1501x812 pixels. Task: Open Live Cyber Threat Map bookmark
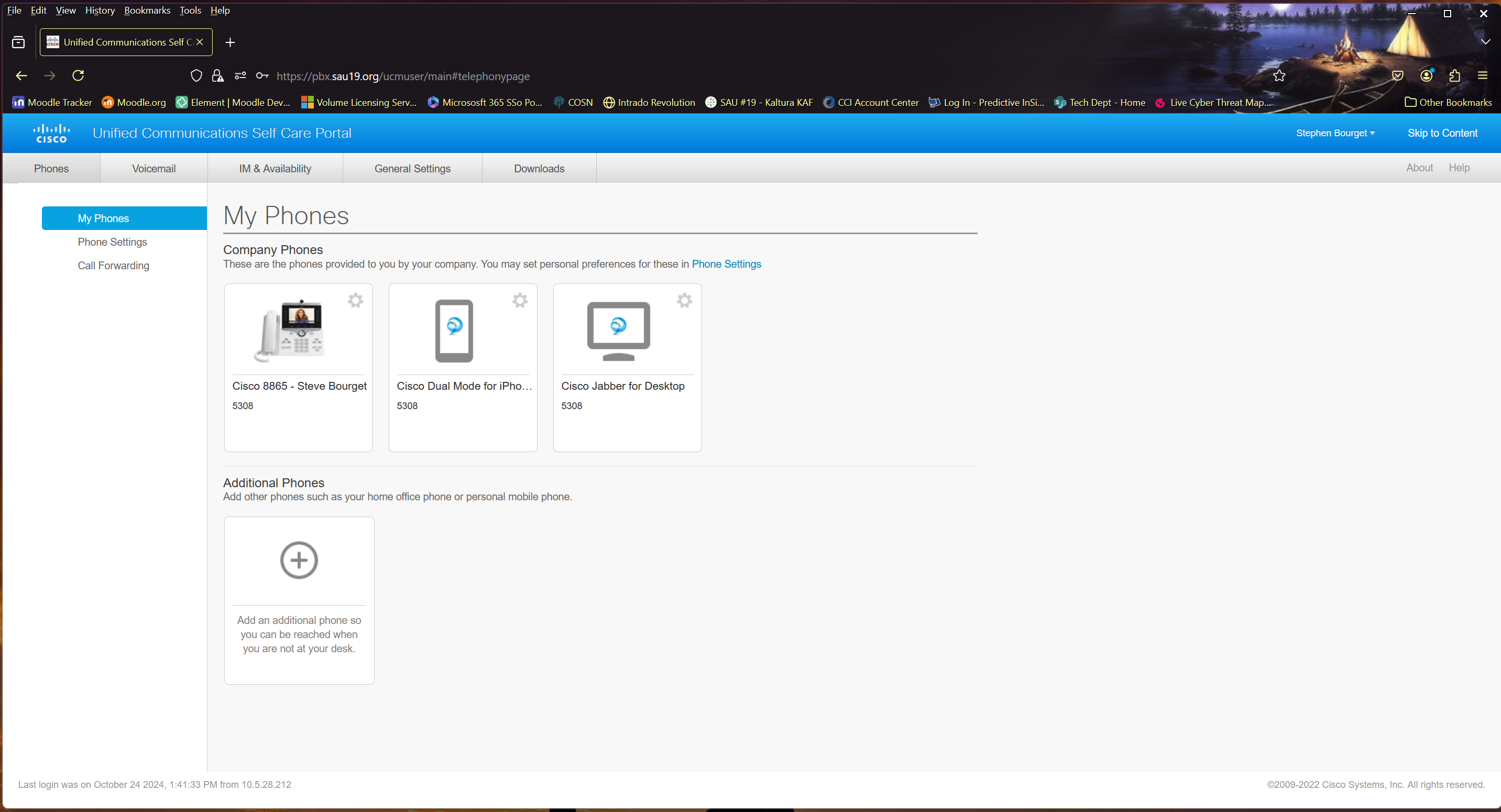1213,103
